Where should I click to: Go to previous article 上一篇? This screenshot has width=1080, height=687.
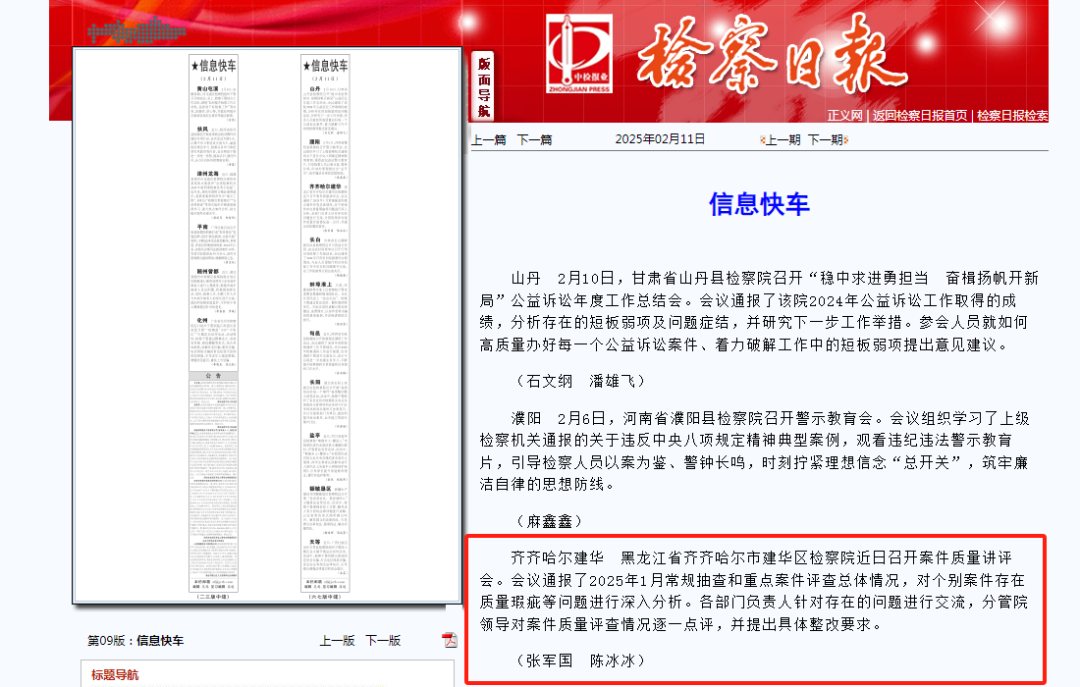click(x=488, y=140)
